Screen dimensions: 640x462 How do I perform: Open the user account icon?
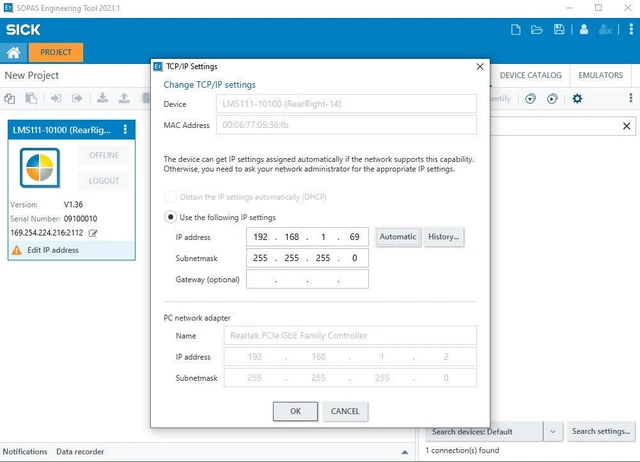pos(584,30)
